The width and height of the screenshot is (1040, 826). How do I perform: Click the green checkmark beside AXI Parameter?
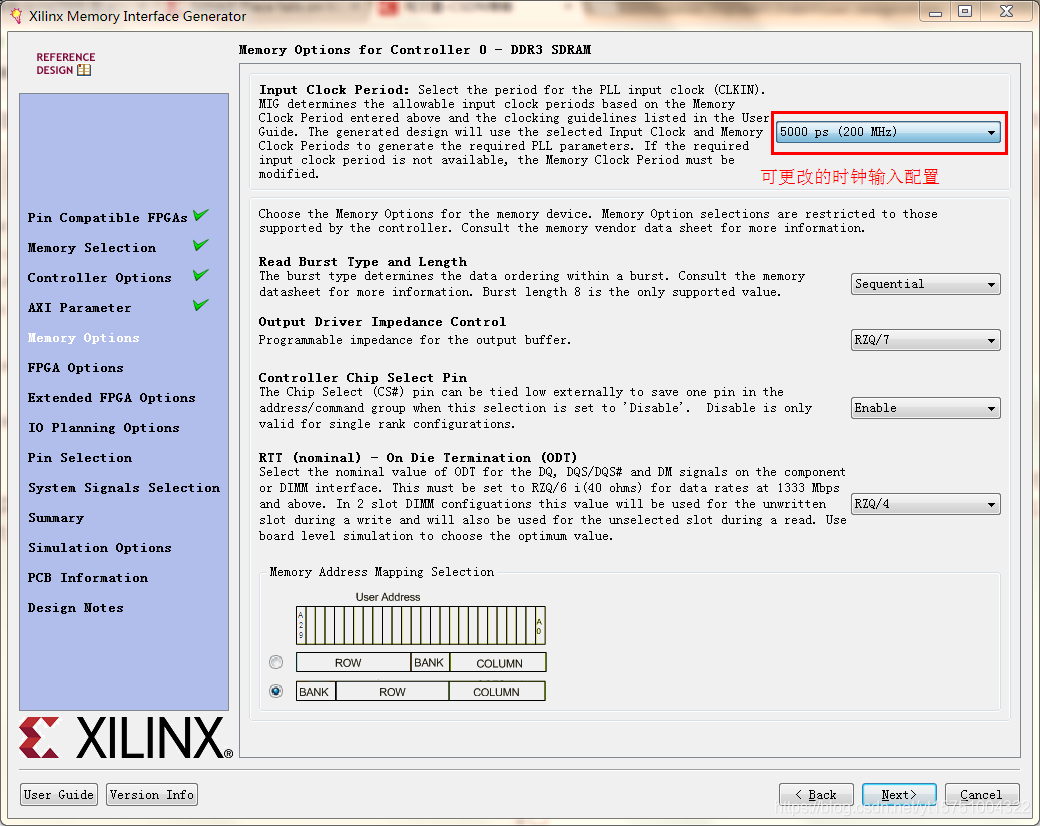pyautogui.click(x=201, y=305)
